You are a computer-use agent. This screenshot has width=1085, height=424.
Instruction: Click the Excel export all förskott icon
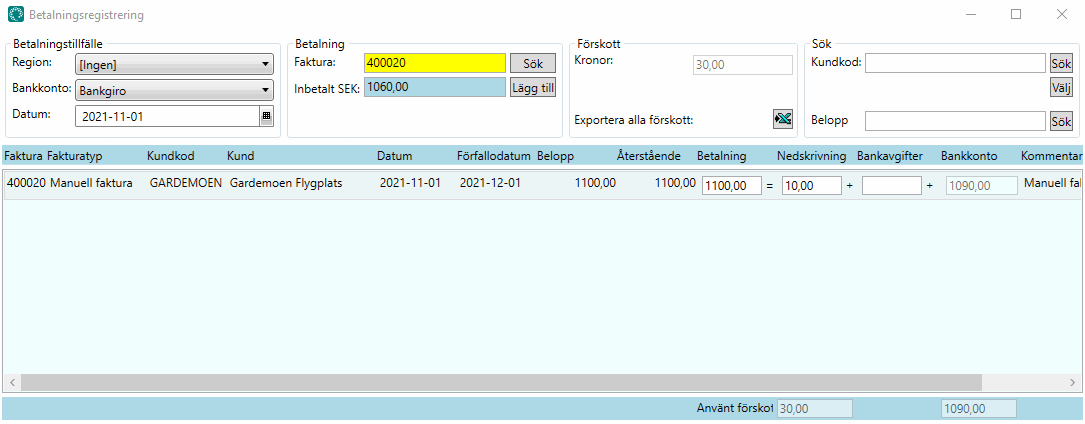coord(783,120)
